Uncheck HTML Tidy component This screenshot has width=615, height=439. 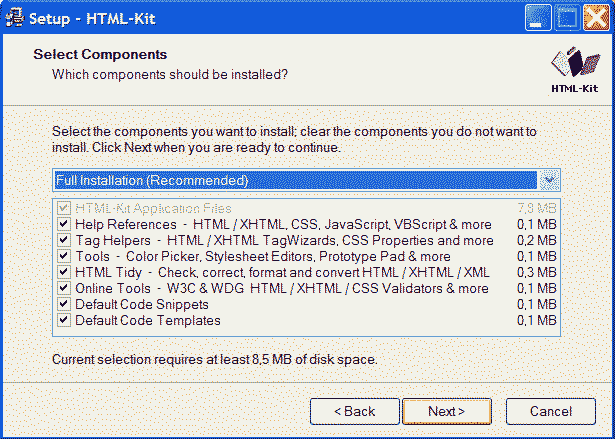click(64, 272)
